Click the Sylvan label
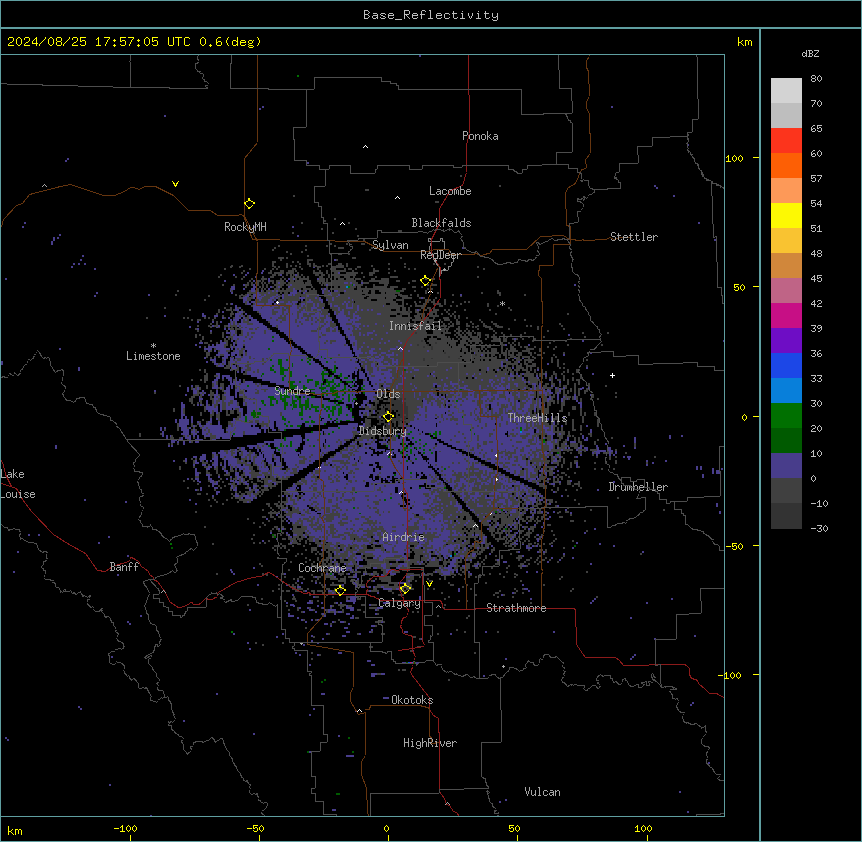 pyautogui.click(x=390, y=245)
